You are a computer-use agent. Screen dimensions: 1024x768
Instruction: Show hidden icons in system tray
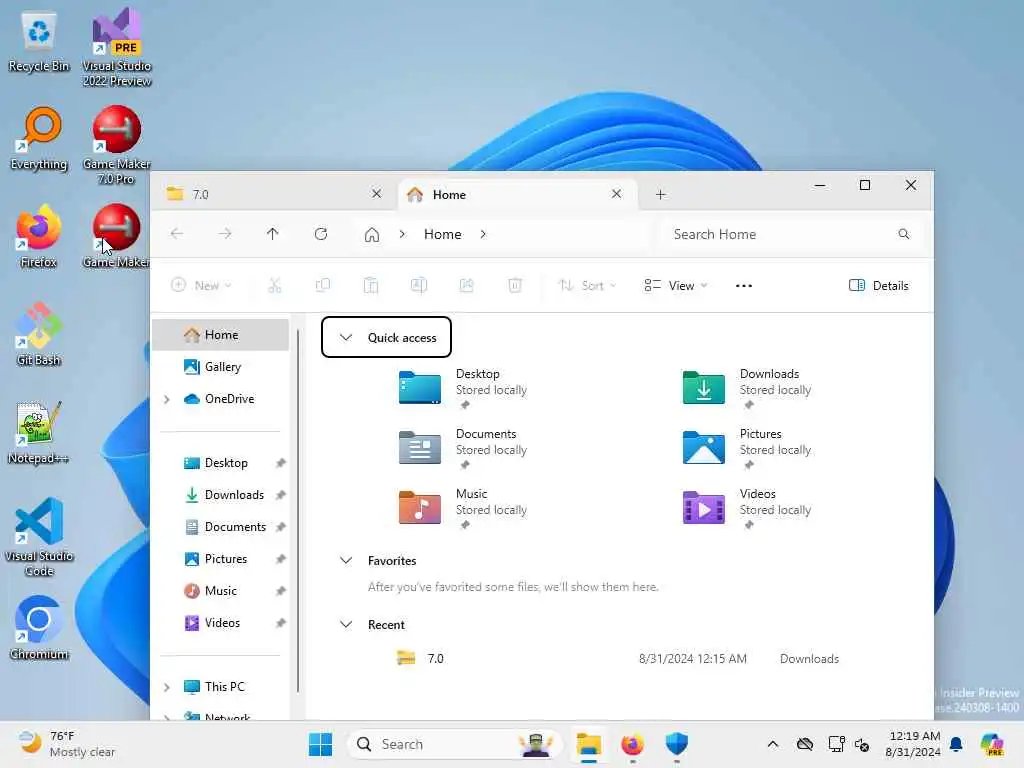tap(773, 744)
